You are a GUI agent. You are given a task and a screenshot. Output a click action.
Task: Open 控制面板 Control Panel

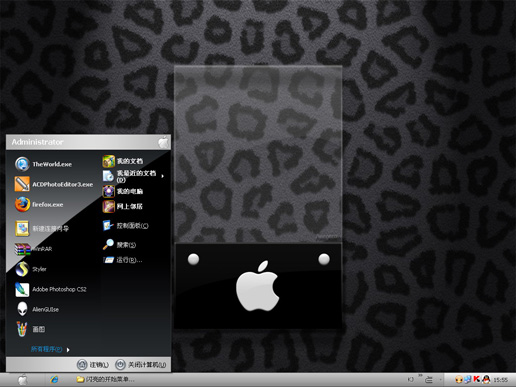tap(125, 226)
